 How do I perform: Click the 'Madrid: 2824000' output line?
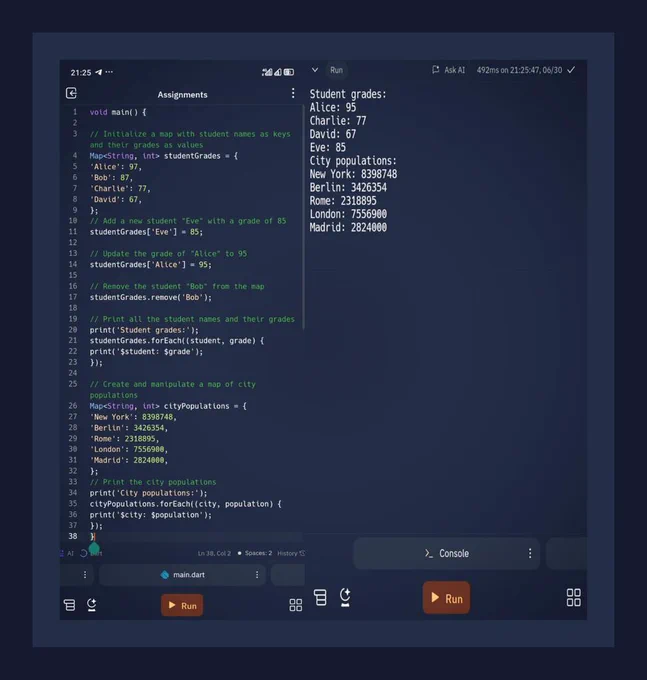coord(348,227)
